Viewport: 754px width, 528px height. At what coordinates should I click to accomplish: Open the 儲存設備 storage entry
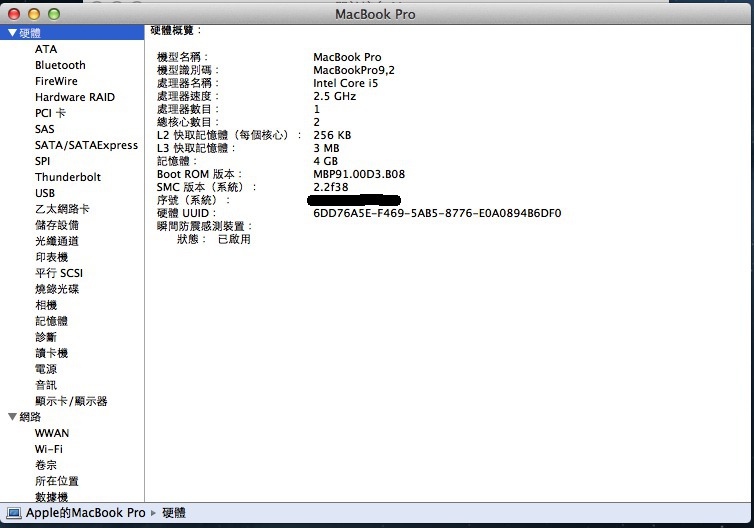click(x=57, y=225)
